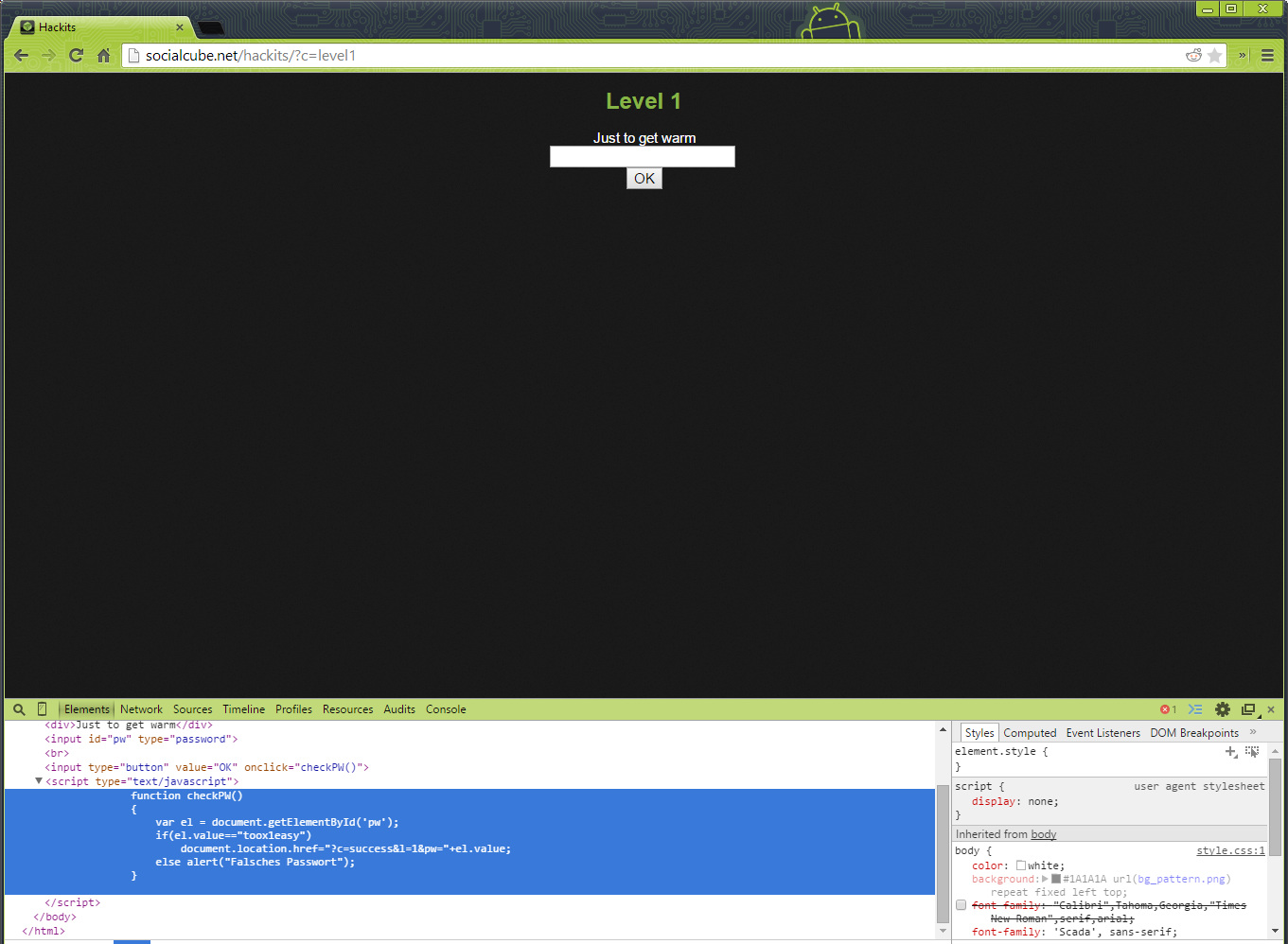Click the font-family 'Scada' property line

[1074, 932]
